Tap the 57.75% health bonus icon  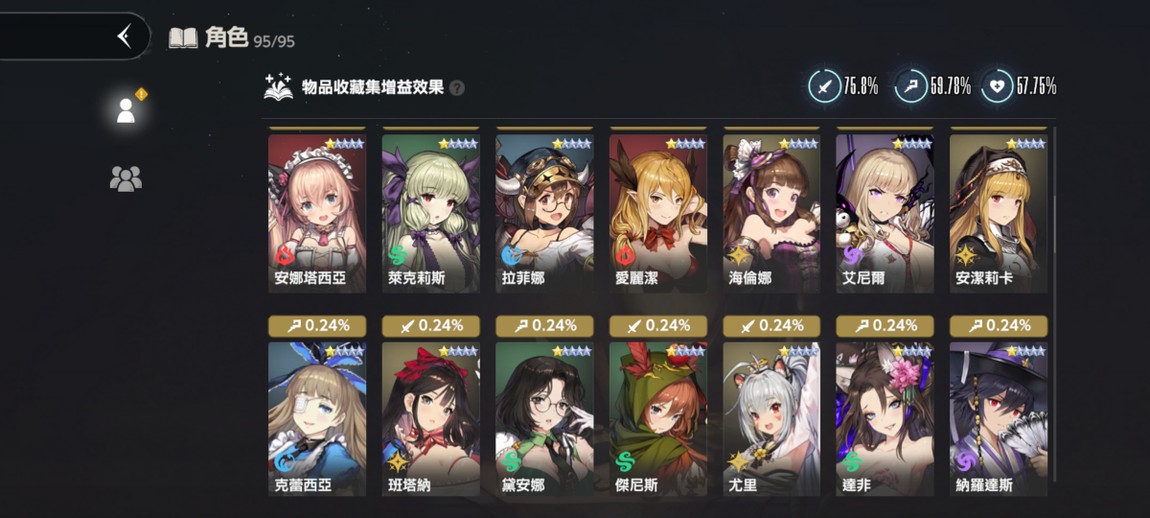[x=997, y=87]
